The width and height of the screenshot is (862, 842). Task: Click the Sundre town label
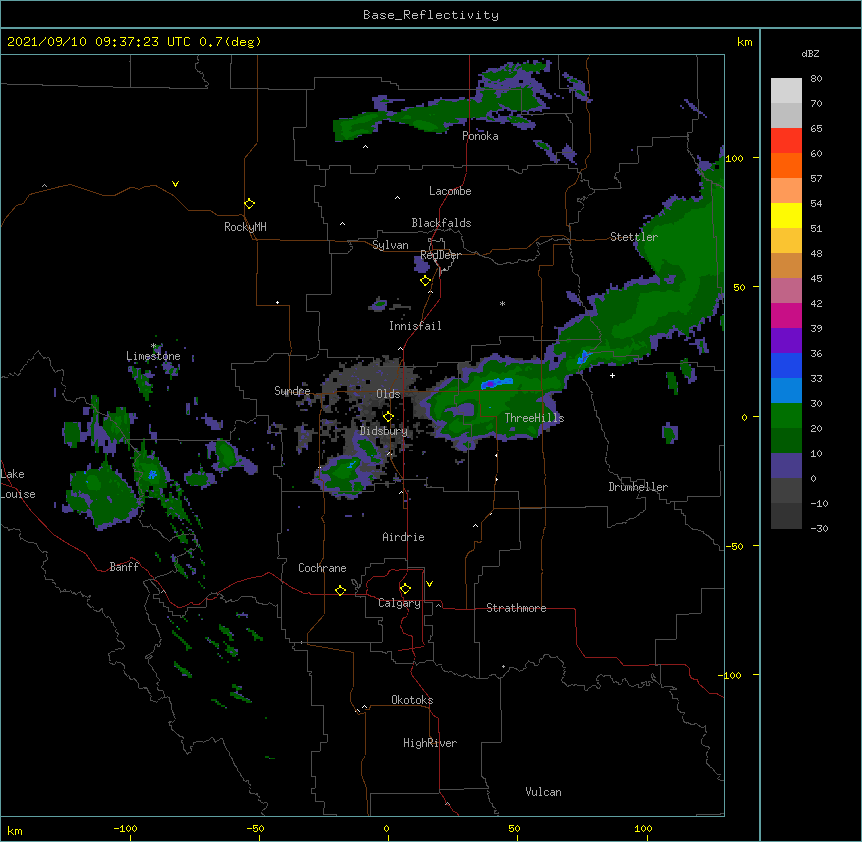(x=292, y=391)
